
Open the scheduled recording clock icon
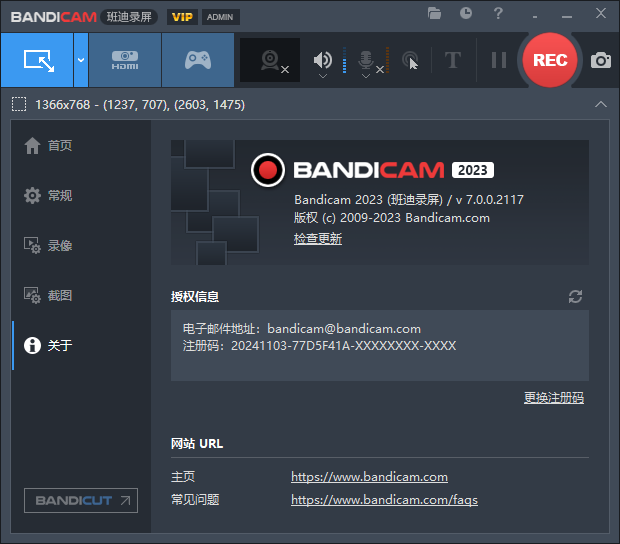(466, 13)
